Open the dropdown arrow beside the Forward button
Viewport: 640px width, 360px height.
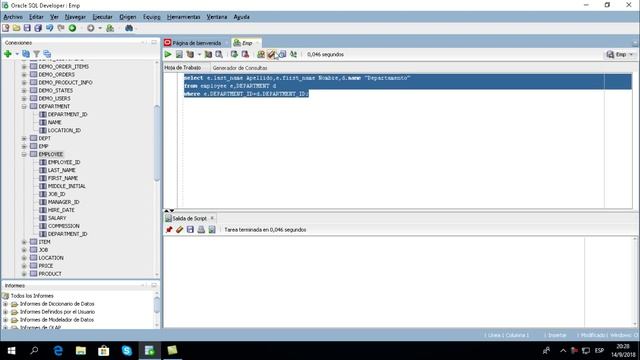pos(100,28)
